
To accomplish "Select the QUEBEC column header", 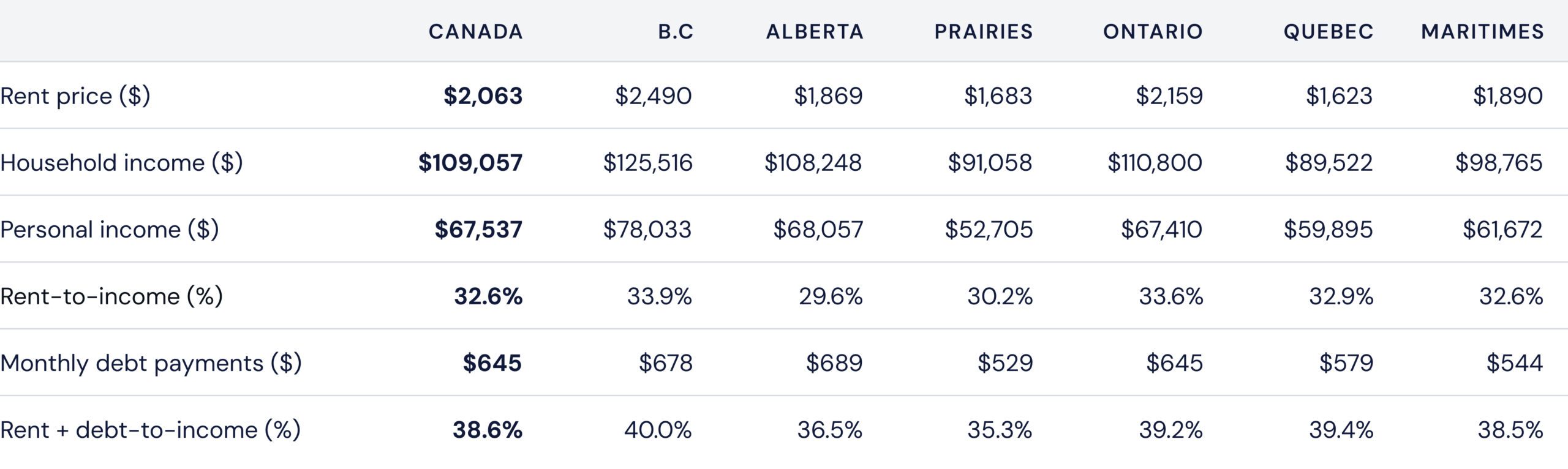I will (x=1329, y=31).
